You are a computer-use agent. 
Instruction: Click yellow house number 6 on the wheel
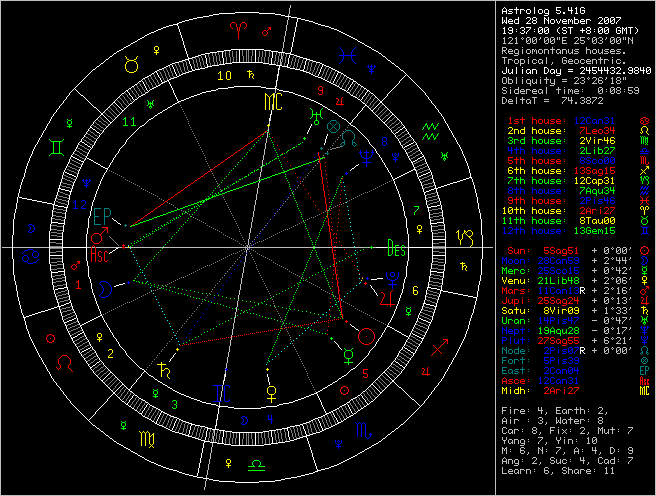coord(415,290)
